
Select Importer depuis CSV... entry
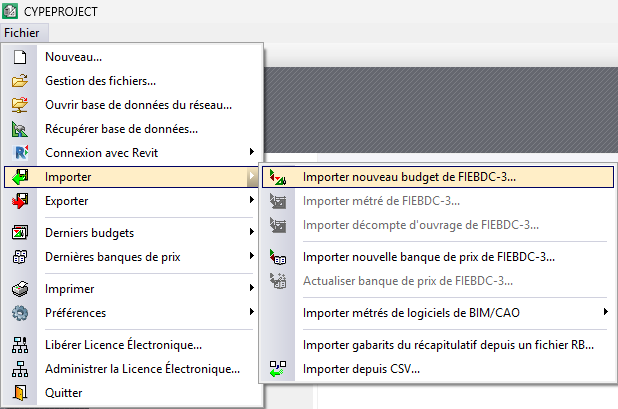[438, 369]
